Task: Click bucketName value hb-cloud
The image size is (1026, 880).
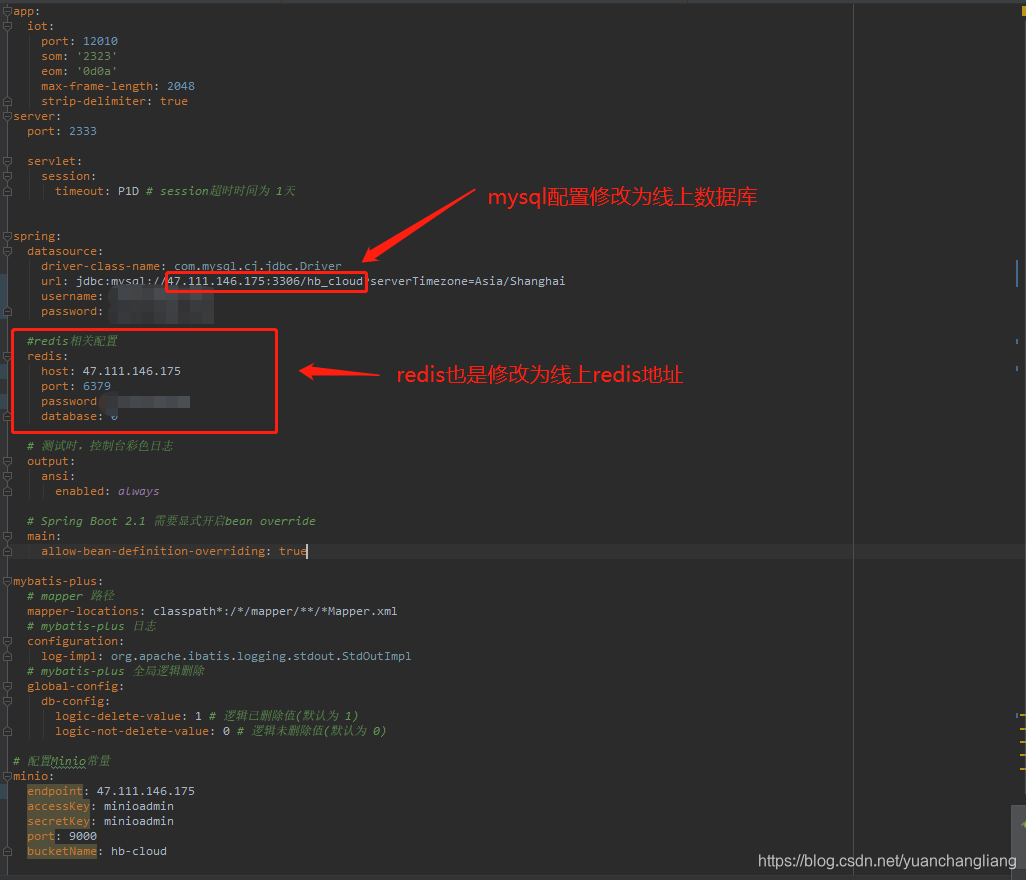Action: [x=139, y=851]
